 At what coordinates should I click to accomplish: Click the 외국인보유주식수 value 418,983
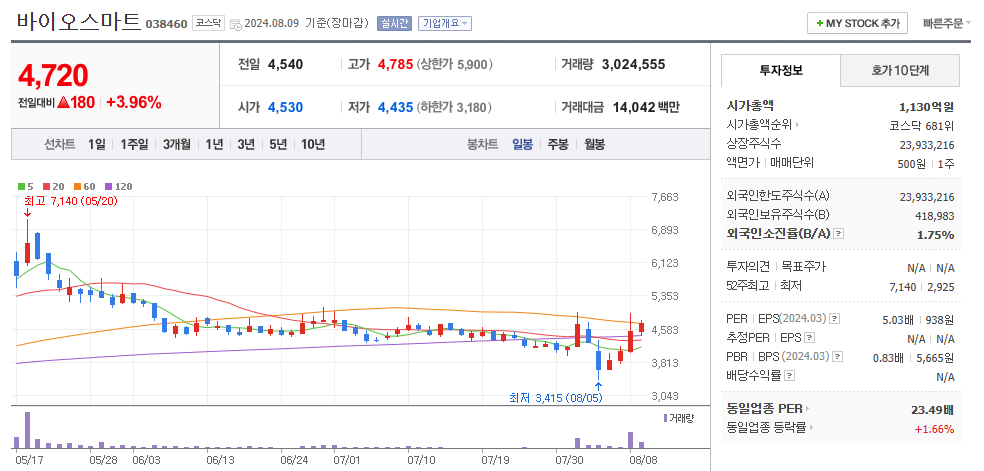(935, 216)
